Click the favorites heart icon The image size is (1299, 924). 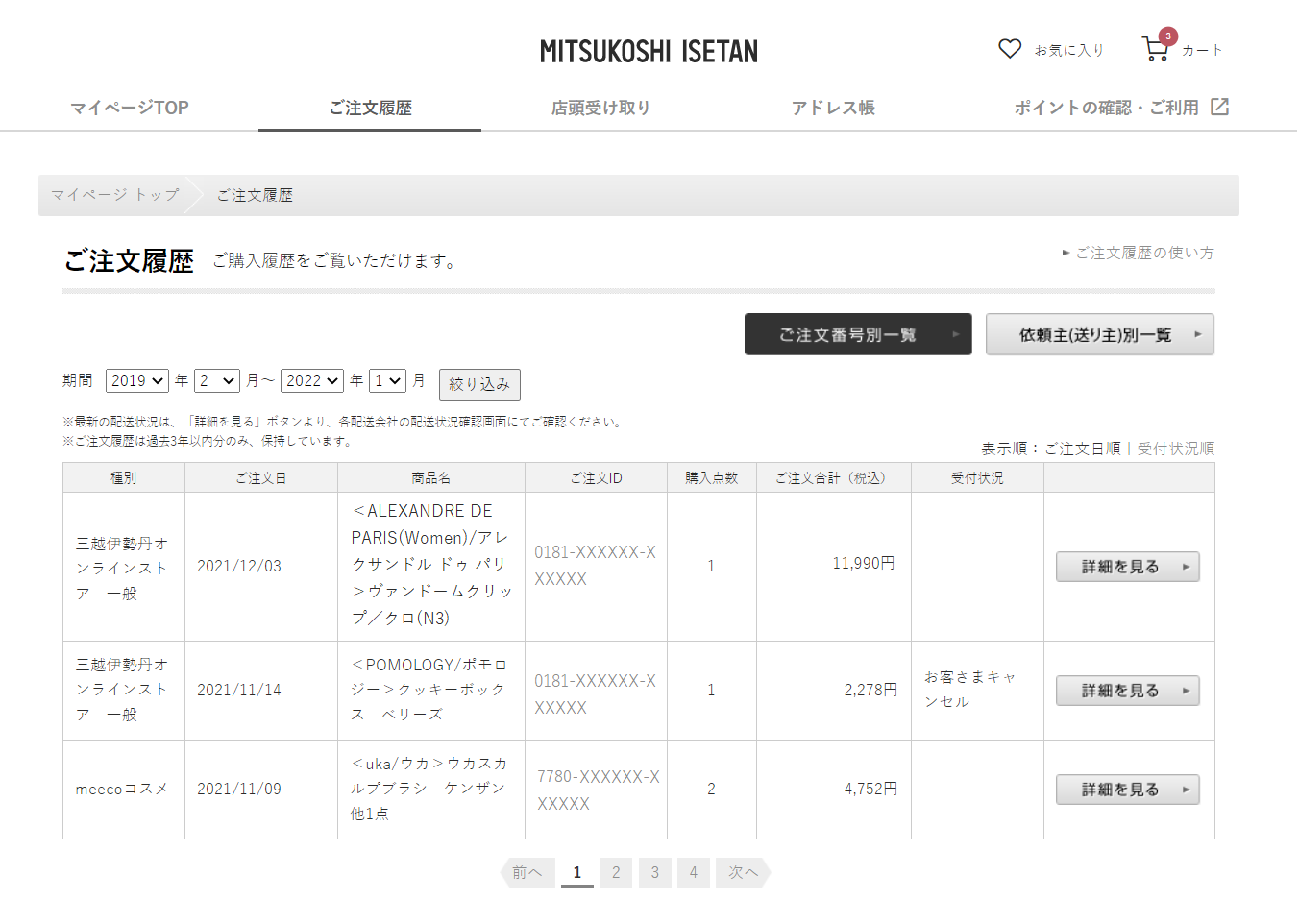[x=1009, y=49]
